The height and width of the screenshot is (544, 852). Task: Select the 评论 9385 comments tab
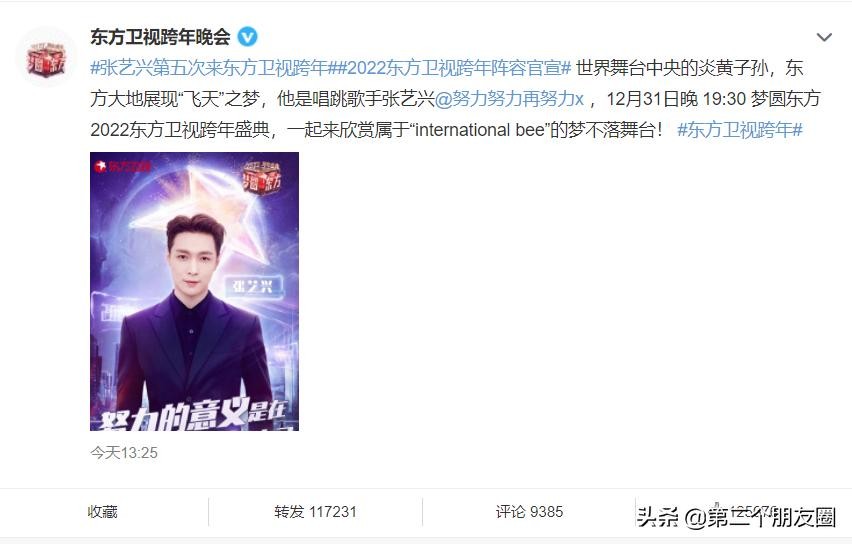pyautogui.click(x=529, y=512)
